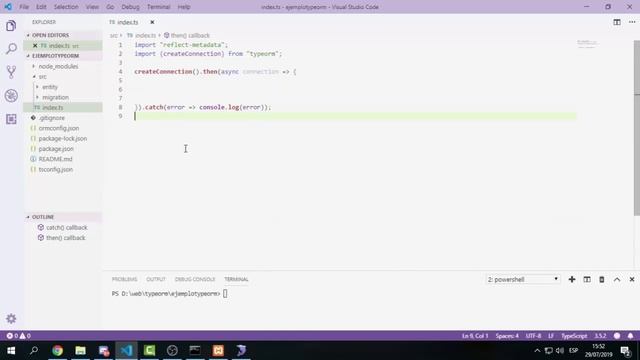The width and height of the screenshot is (640, 360).
Task: Collapse the Outline section
Action: pyautogui.click(x=43, y=217)
